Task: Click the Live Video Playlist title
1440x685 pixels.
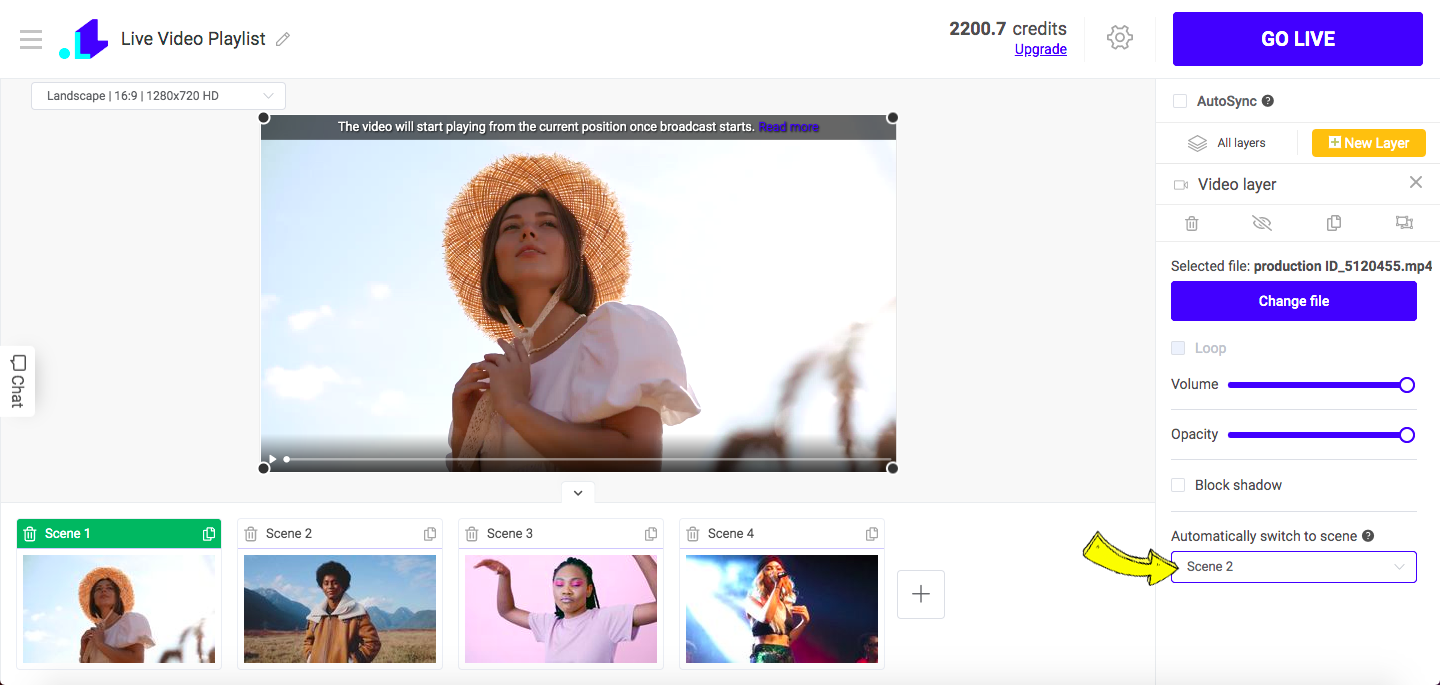Action: tap(193, 39)
